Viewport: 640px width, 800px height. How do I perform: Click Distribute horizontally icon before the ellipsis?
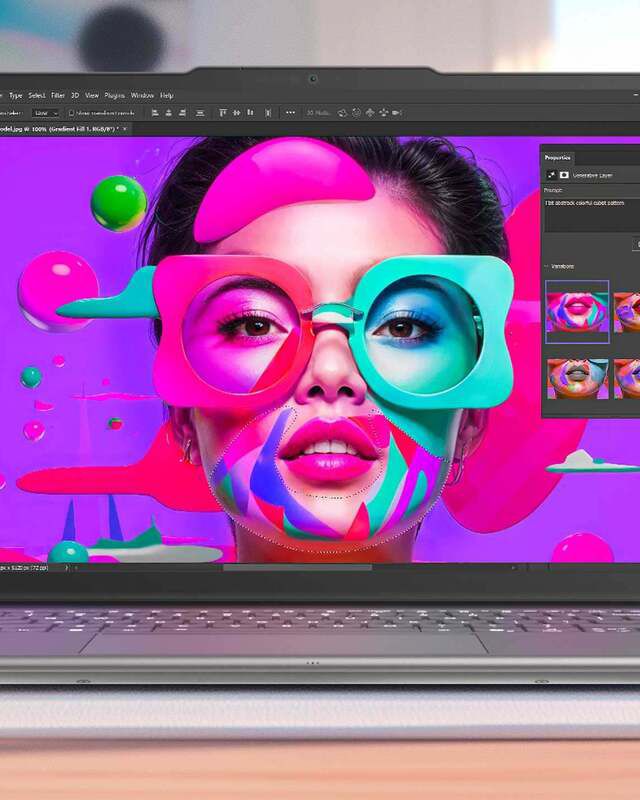(x=268, y=113)
